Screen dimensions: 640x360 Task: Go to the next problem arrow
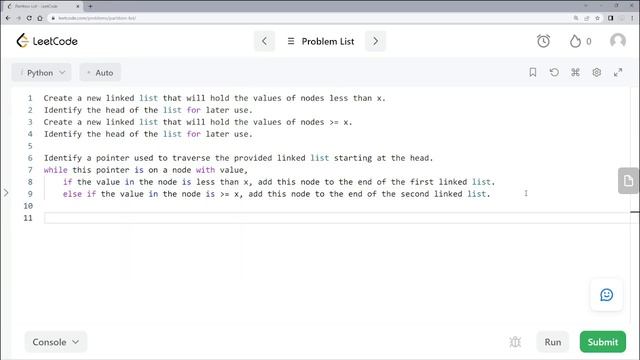click(x=376, y=41)
